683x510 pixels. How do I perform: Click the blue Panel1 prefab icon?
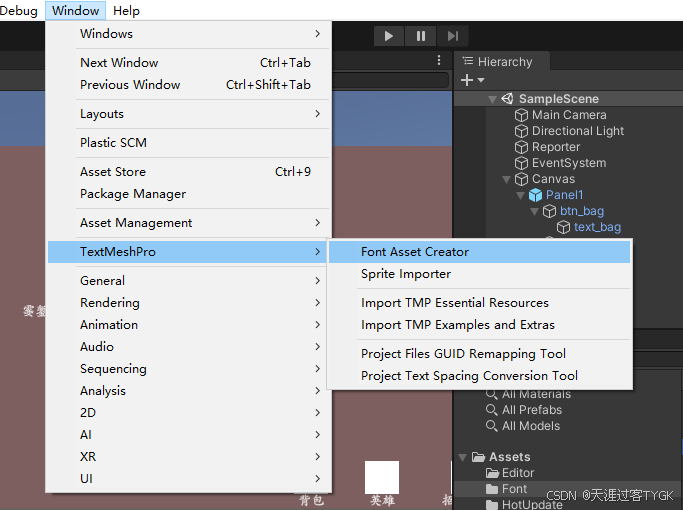535,195
